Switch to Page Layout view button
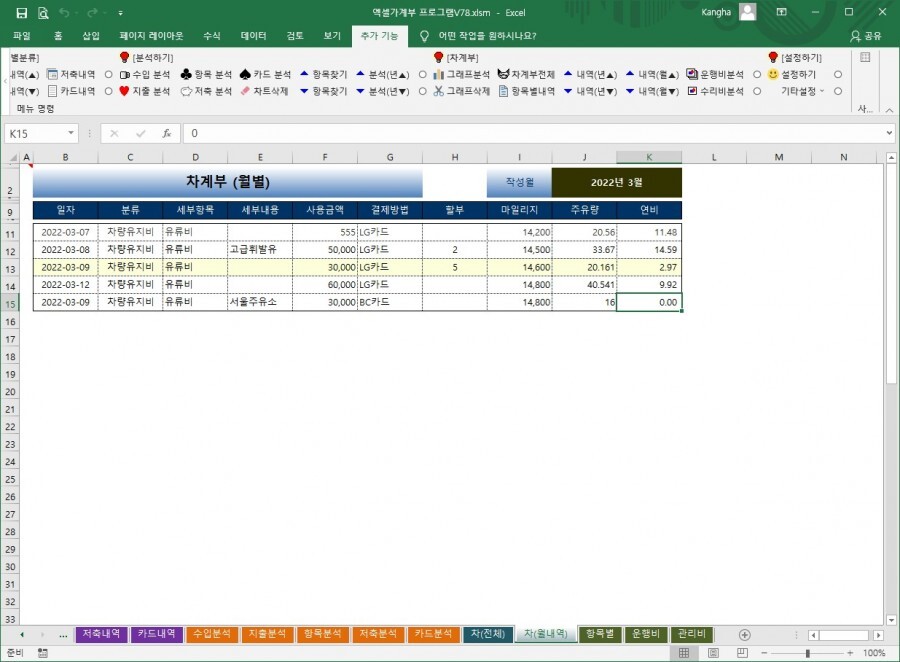Image resolution: width=900 pixels, height=662 pixels. click(713, 653)
